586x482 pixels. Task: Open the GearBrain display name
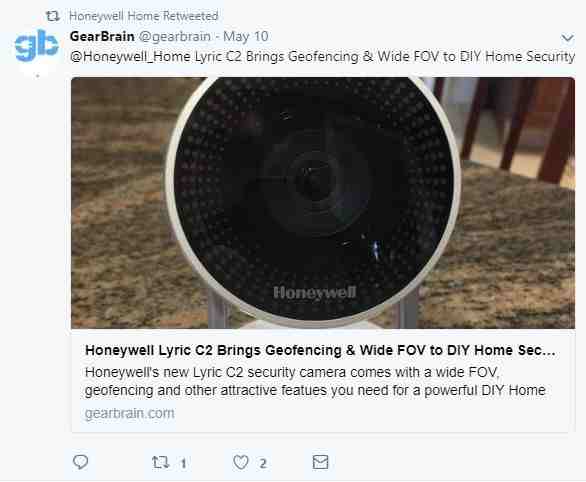click(102, 37)
